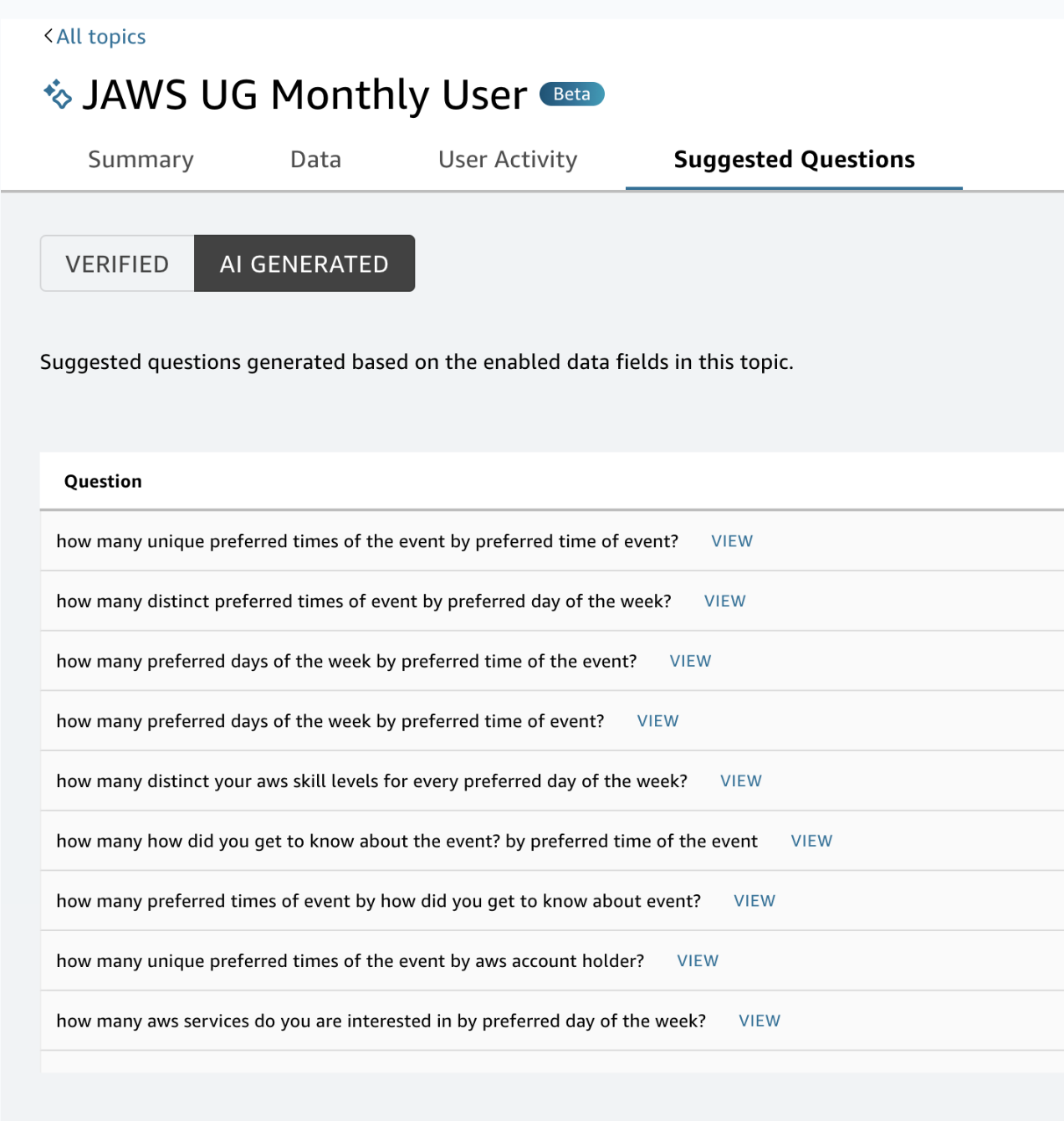Click the Question column header
The width and height of the screenshot is (1064, 1121).
(x=103, y=481)
